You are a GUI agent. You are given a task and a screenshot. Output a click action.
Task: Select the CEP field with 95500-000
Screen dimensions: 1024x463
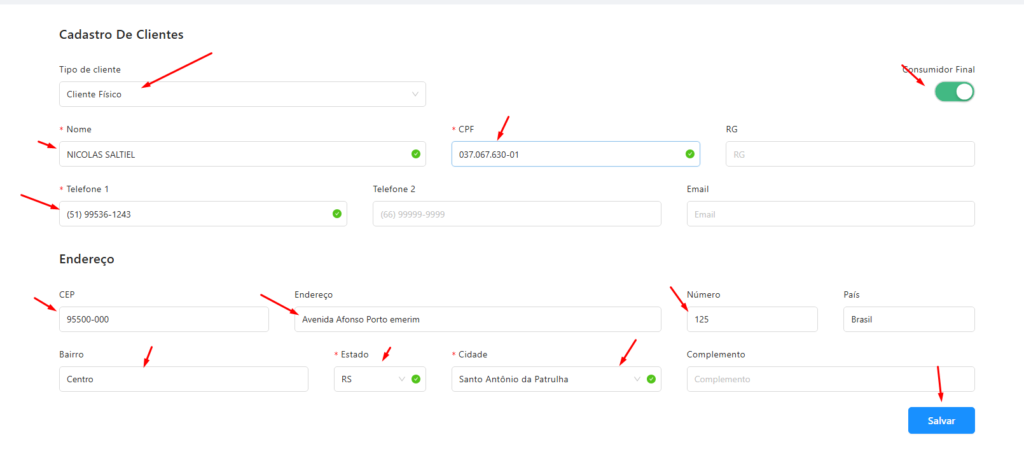(163, 319)
